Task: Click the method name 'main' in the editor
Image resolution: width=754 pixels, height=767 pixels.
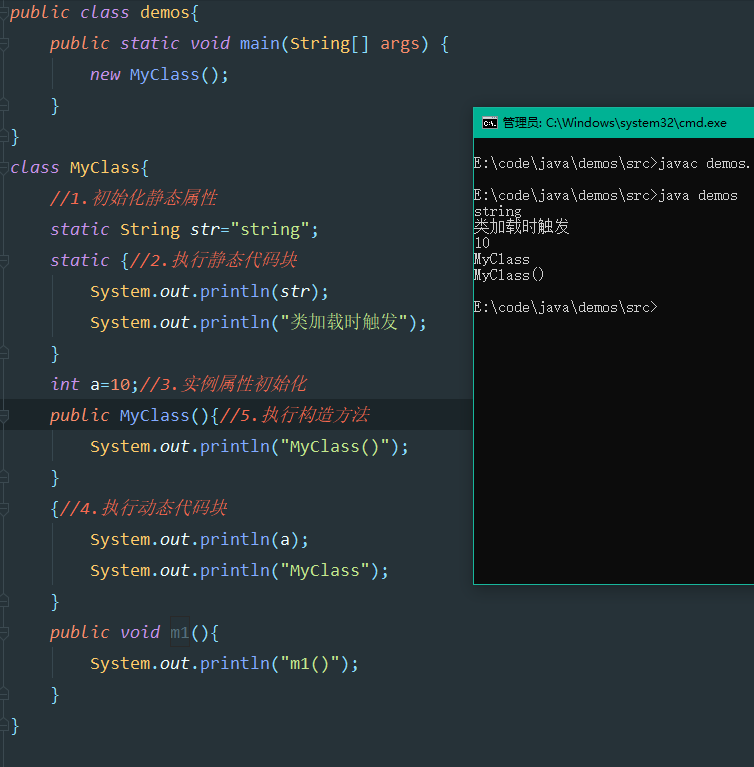Action: click(260, 44)
